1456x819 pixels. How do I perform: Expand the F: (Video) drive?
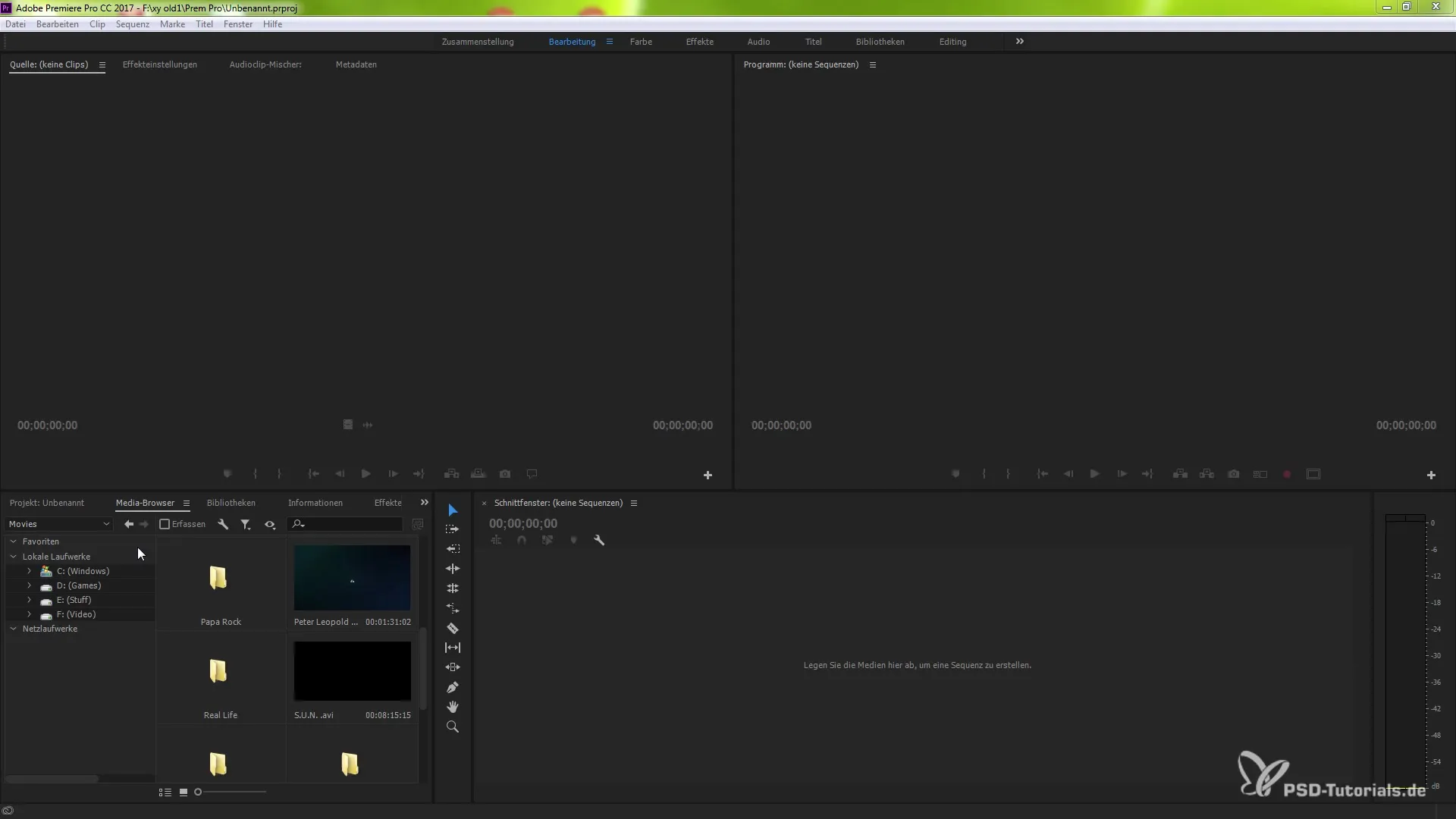point(29,614)
